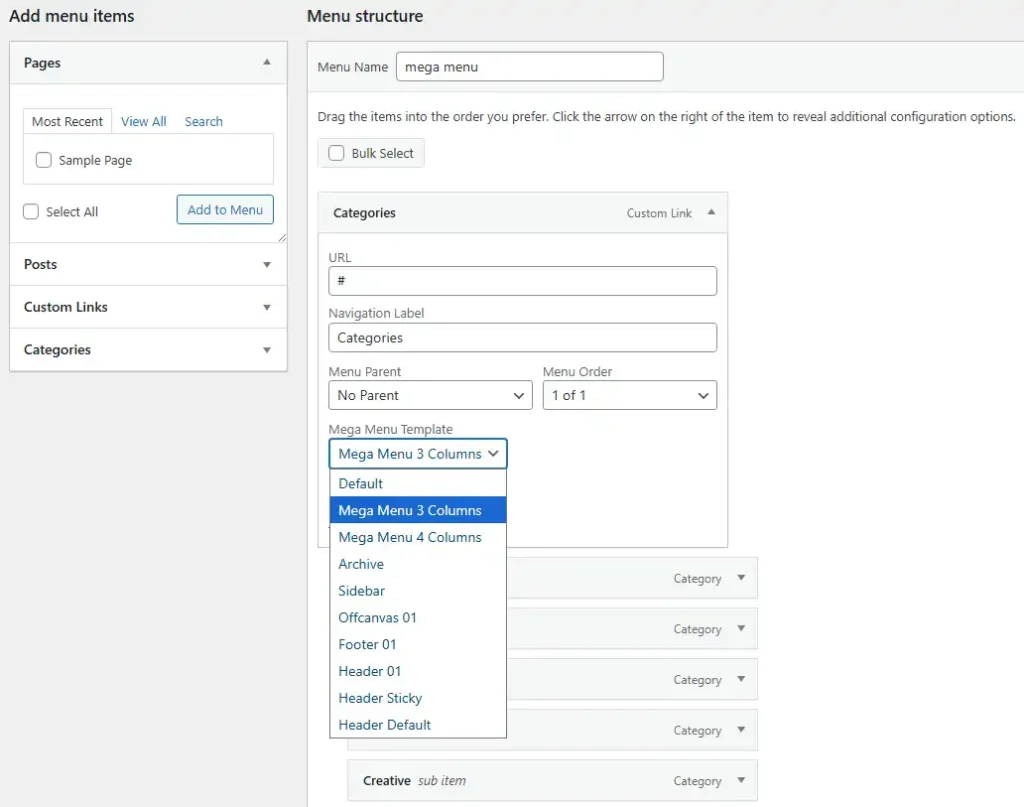
Task: Collapse the Pages panel arrow
Action: point(266,63)
